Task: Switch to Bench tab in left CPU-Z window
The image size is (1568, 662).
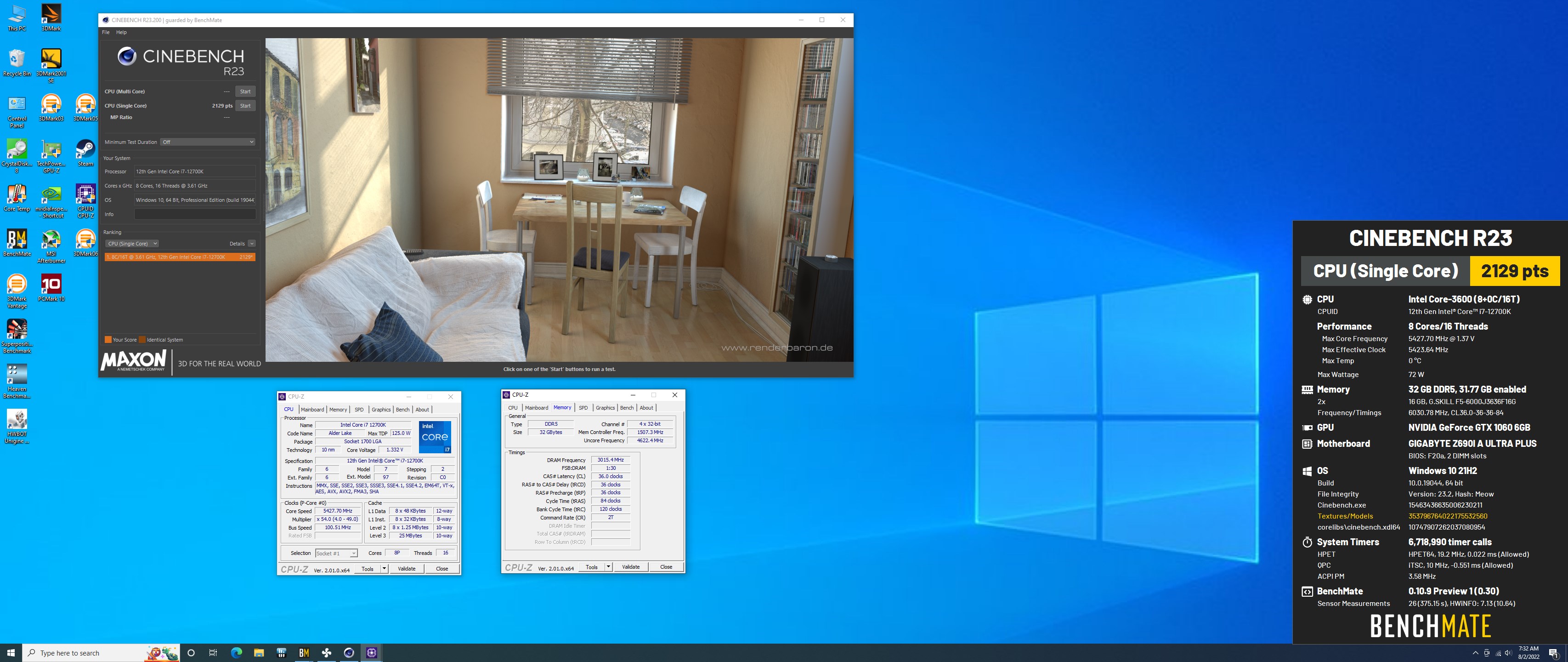Action: click(403, 410)
